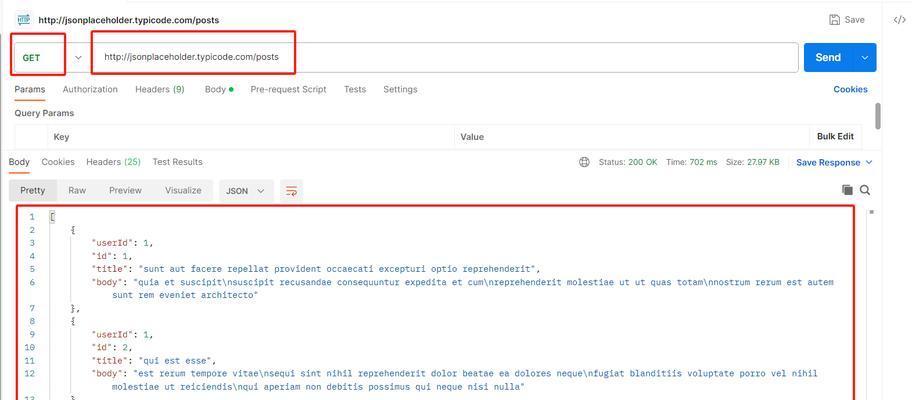Image resolution: width=912 pixels, height=400 pixels.
Task: Open the Cookies link
Action: click(x=850, y=90)
